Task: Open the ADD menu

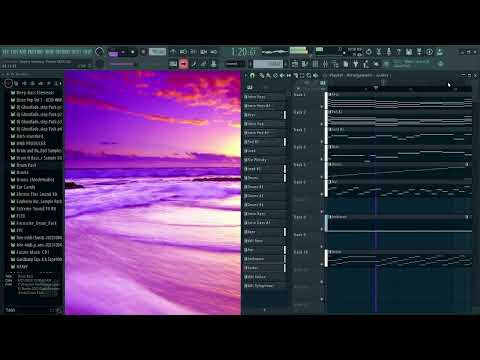Action: click(x=22, y=52)
